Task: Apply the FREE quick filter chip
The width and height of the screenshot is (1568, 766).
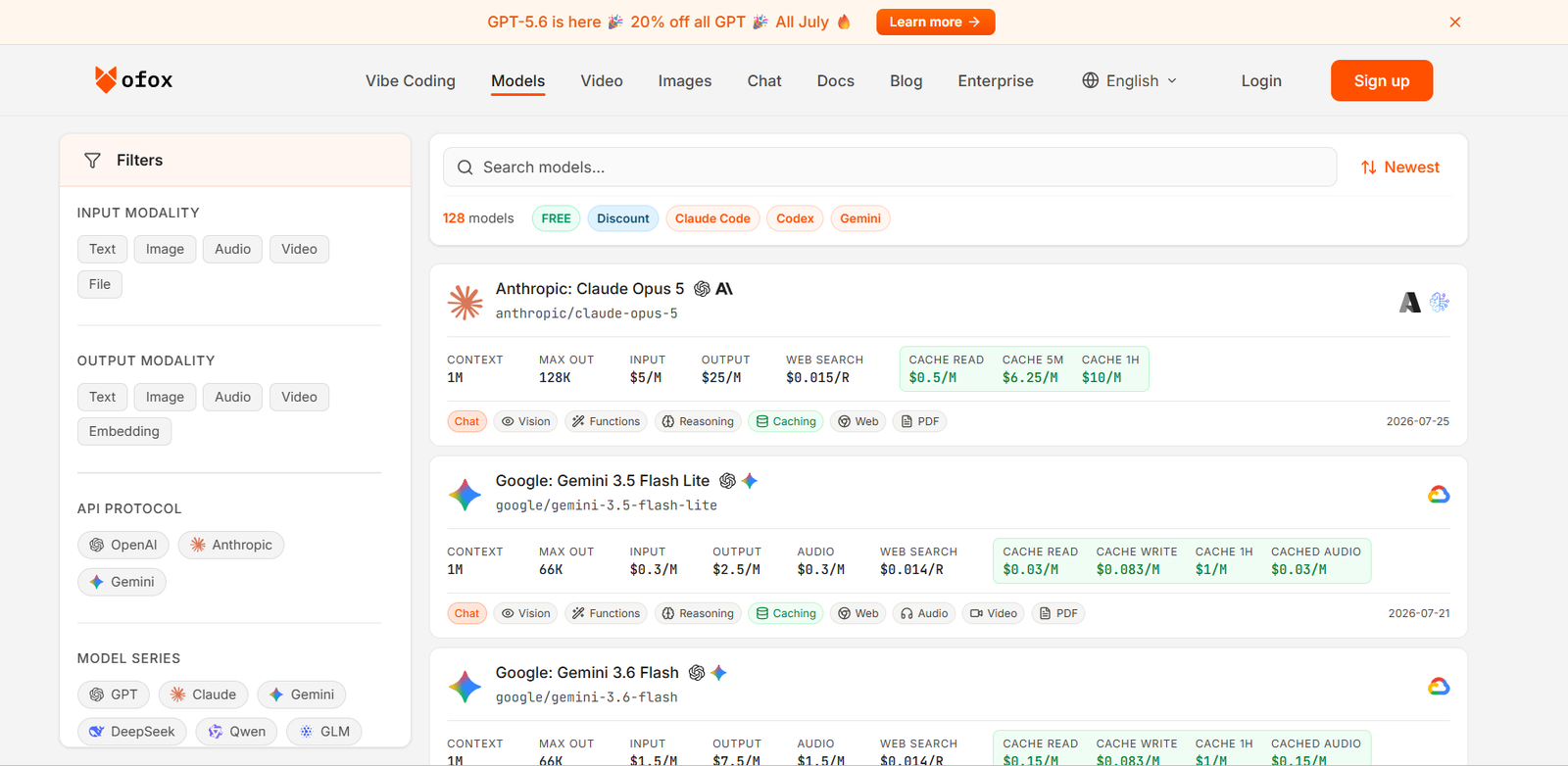Action: click(557, 218)
